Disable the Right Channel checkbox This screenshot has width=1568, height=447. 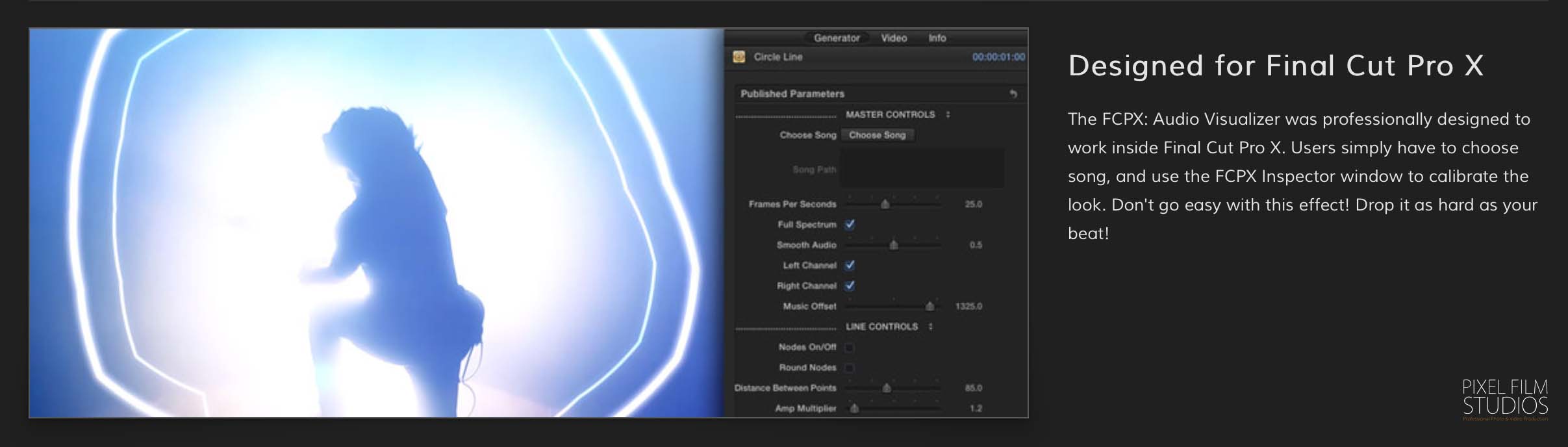(850, 285)
